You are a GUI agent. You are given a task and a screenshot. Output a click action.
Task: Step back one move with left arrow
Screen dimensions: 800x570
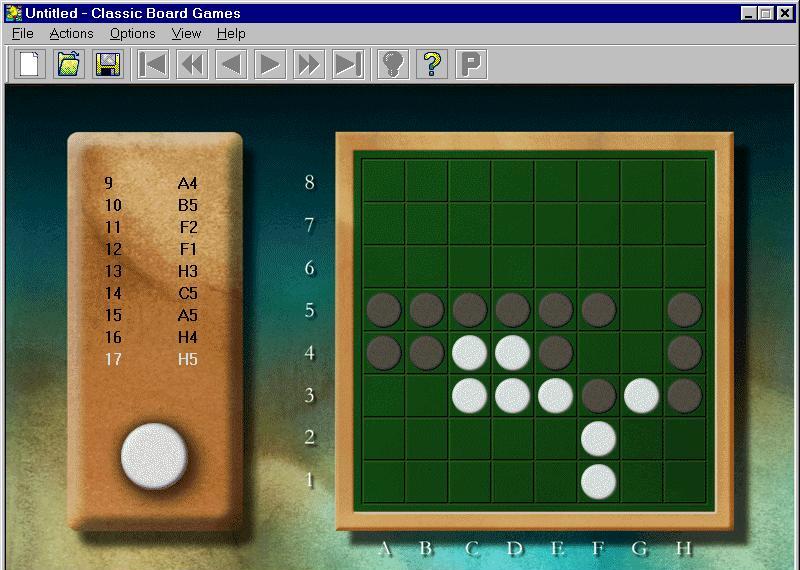tap(231, 65)
